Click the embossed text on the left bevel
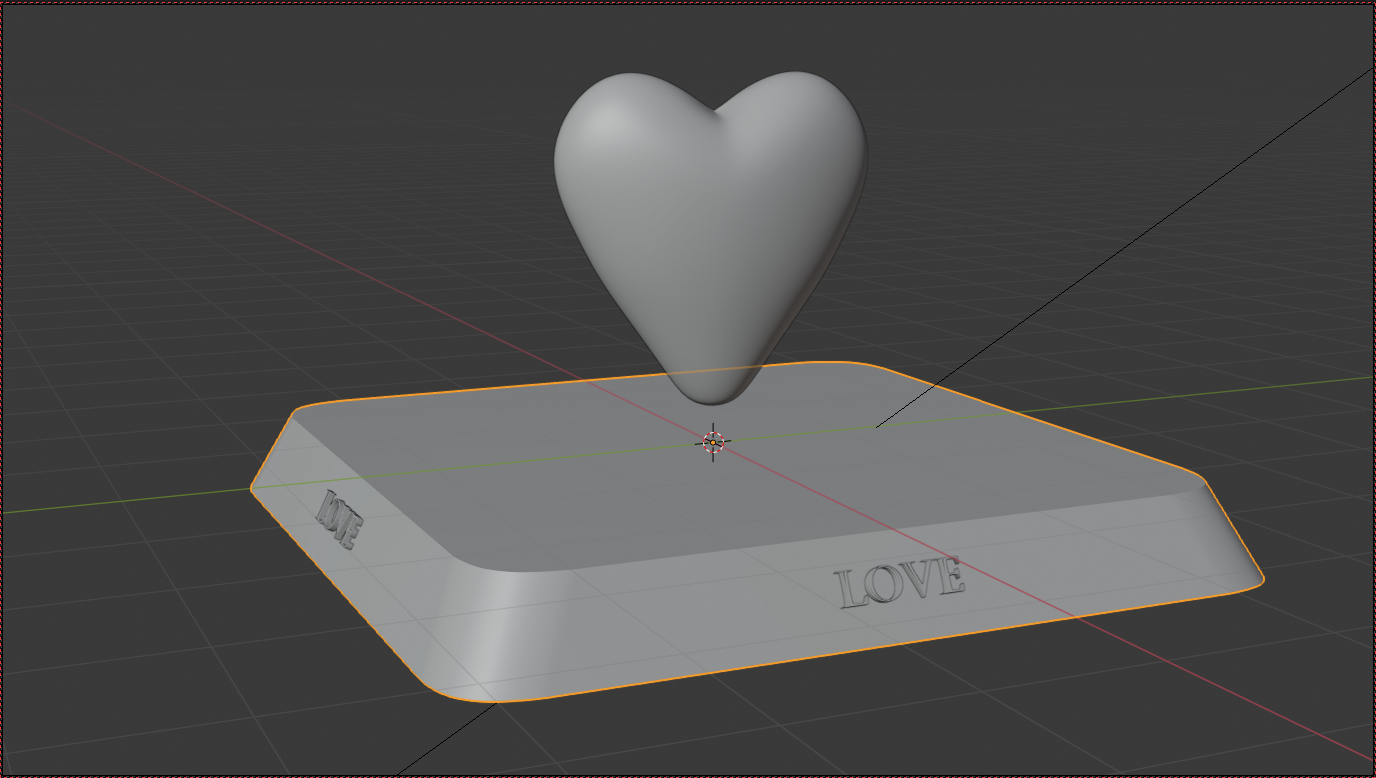The height and width of the screenshot is (778, 1376). click(x=339, y=519)
